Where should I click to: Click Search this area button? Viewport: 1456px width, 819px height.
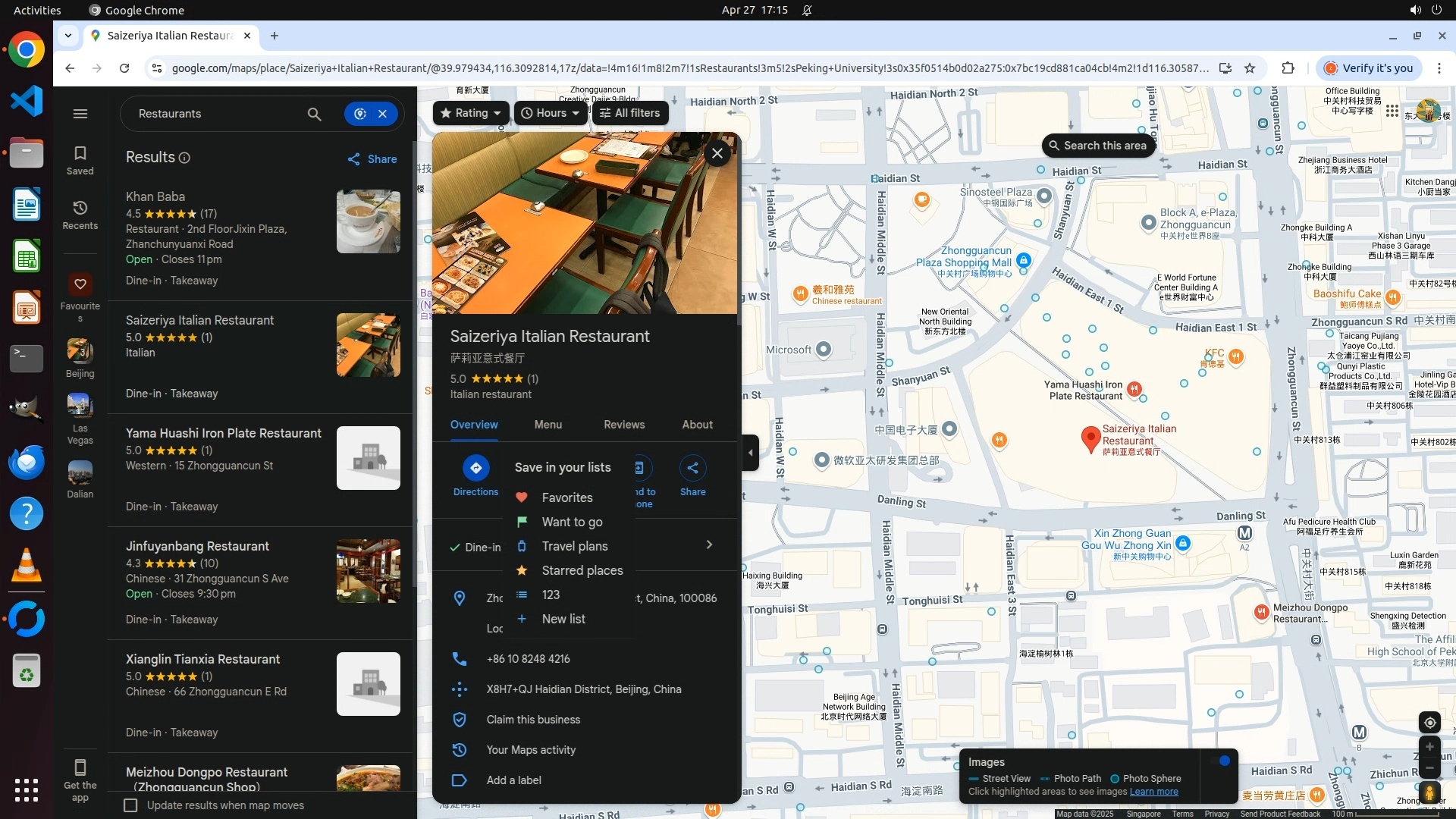(x=1097, y=146)
